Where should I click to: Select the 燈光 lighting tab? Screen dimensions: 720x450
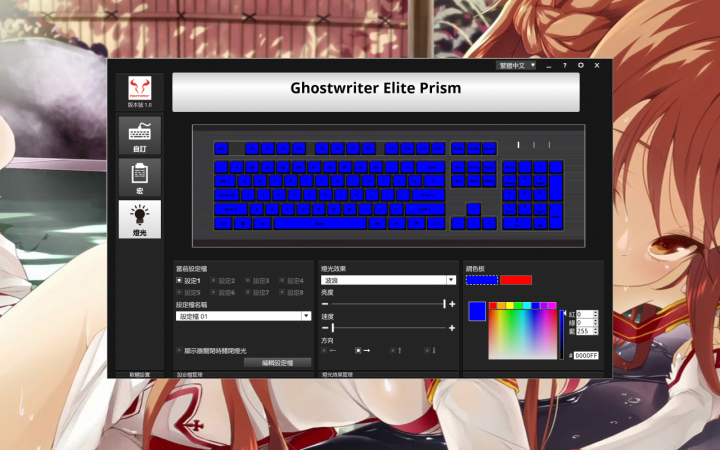(140, 219)
